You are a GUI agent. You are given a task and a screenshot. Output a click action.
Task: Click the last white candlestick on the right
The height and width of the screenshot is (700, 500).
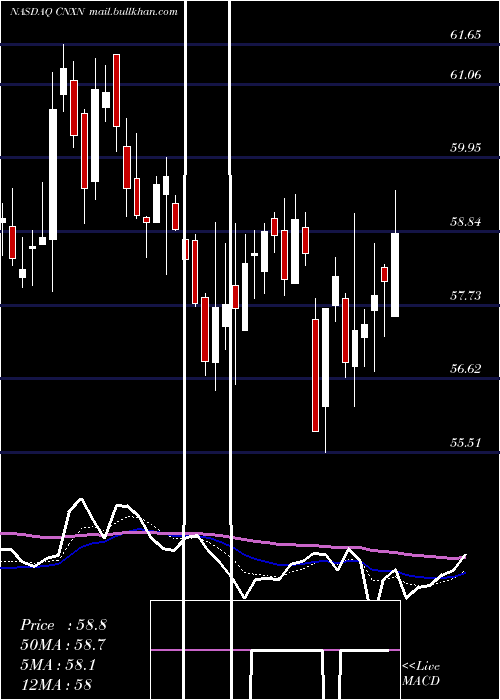(x=395, y=275)
